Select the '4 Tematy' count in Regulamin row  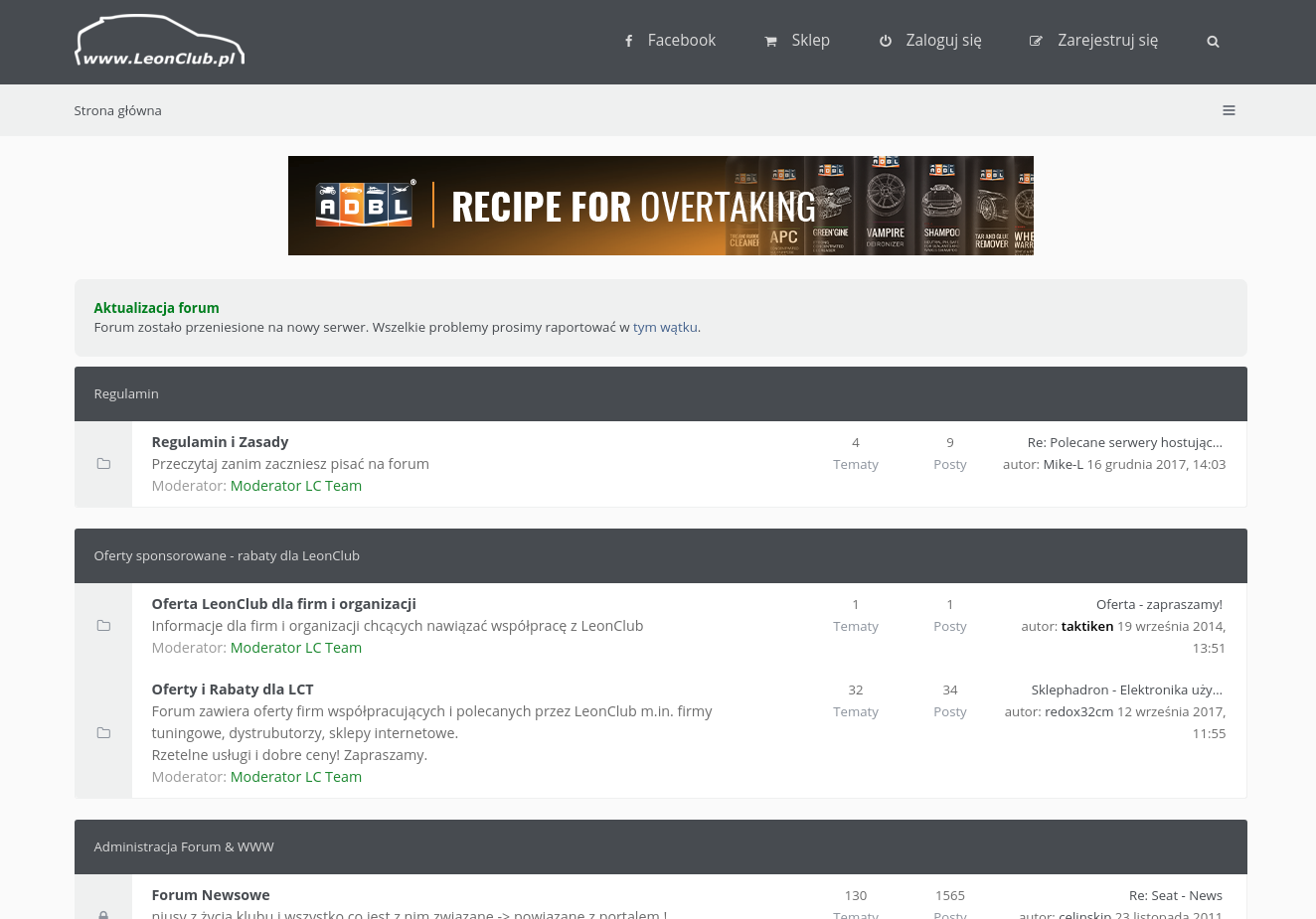tap(856, 453)
